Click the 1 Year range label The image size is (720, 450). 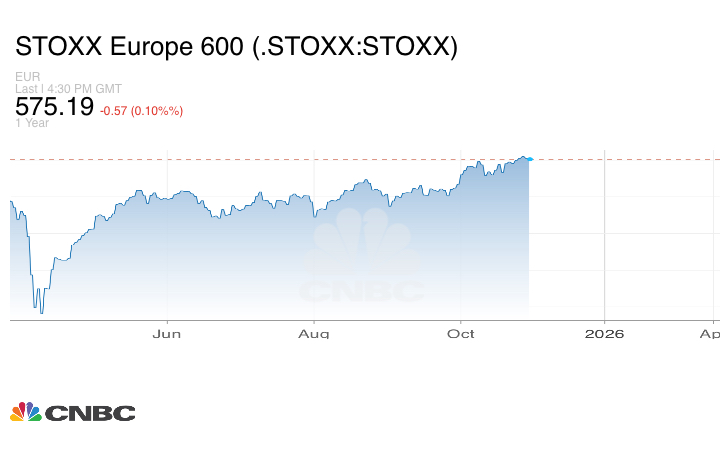point(31,123)
